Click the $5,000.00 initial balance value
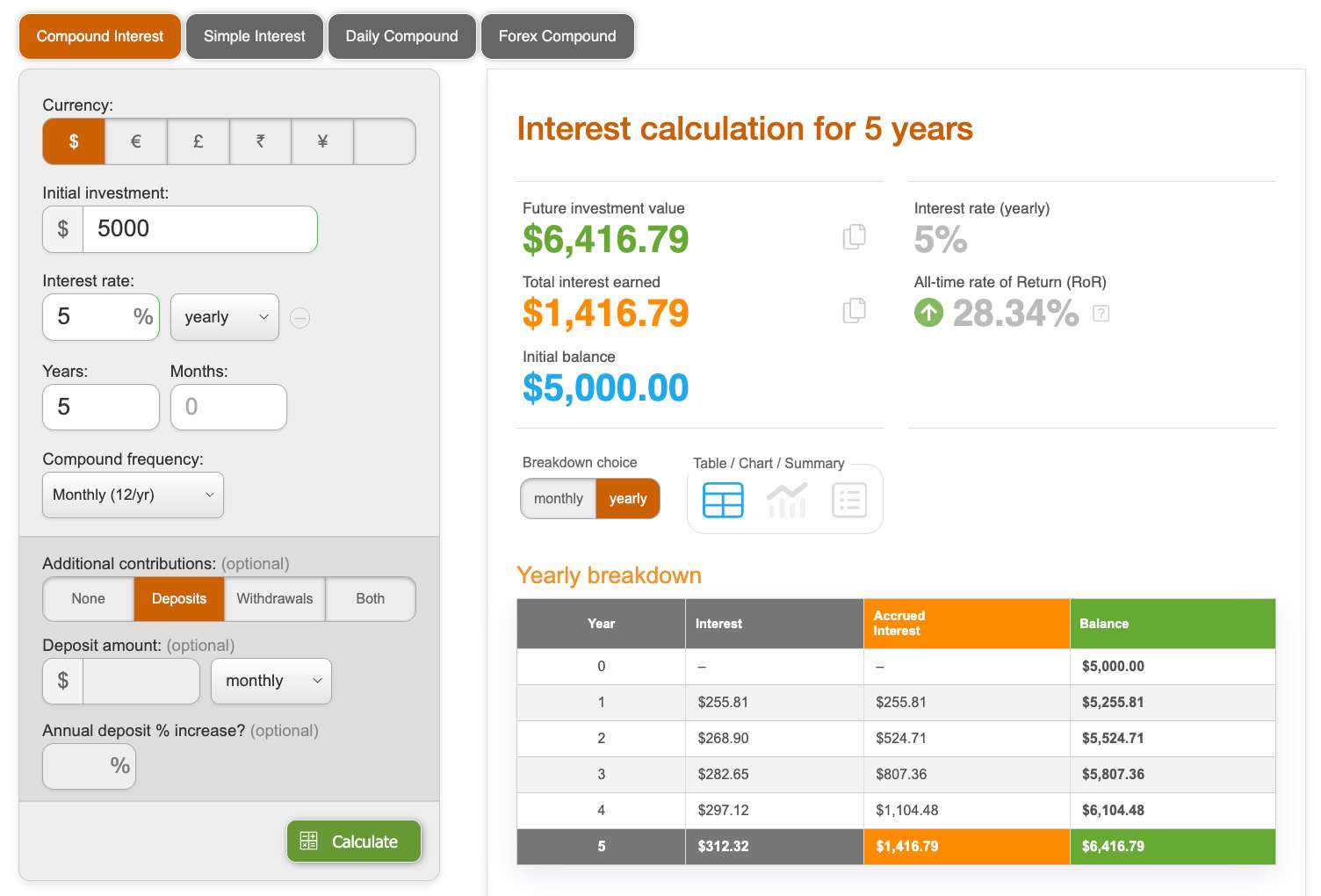1321x896 pixels. [x=605, y=388]
